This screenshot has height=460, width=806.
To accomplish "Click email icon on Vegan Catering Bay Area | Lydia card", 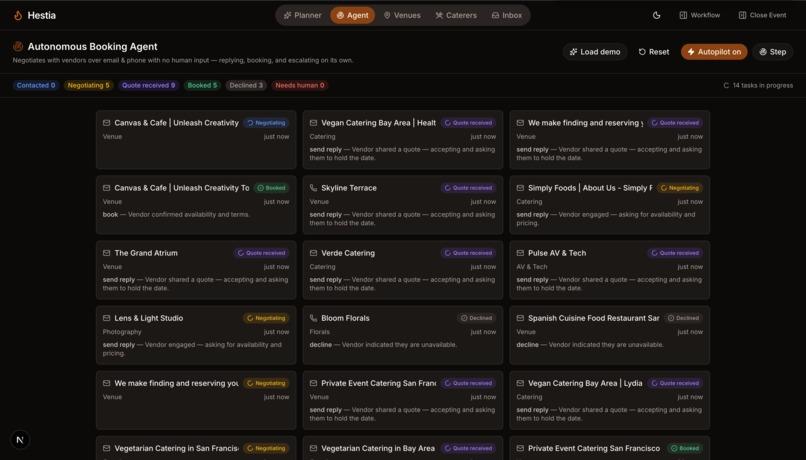I will click(520, 383).
